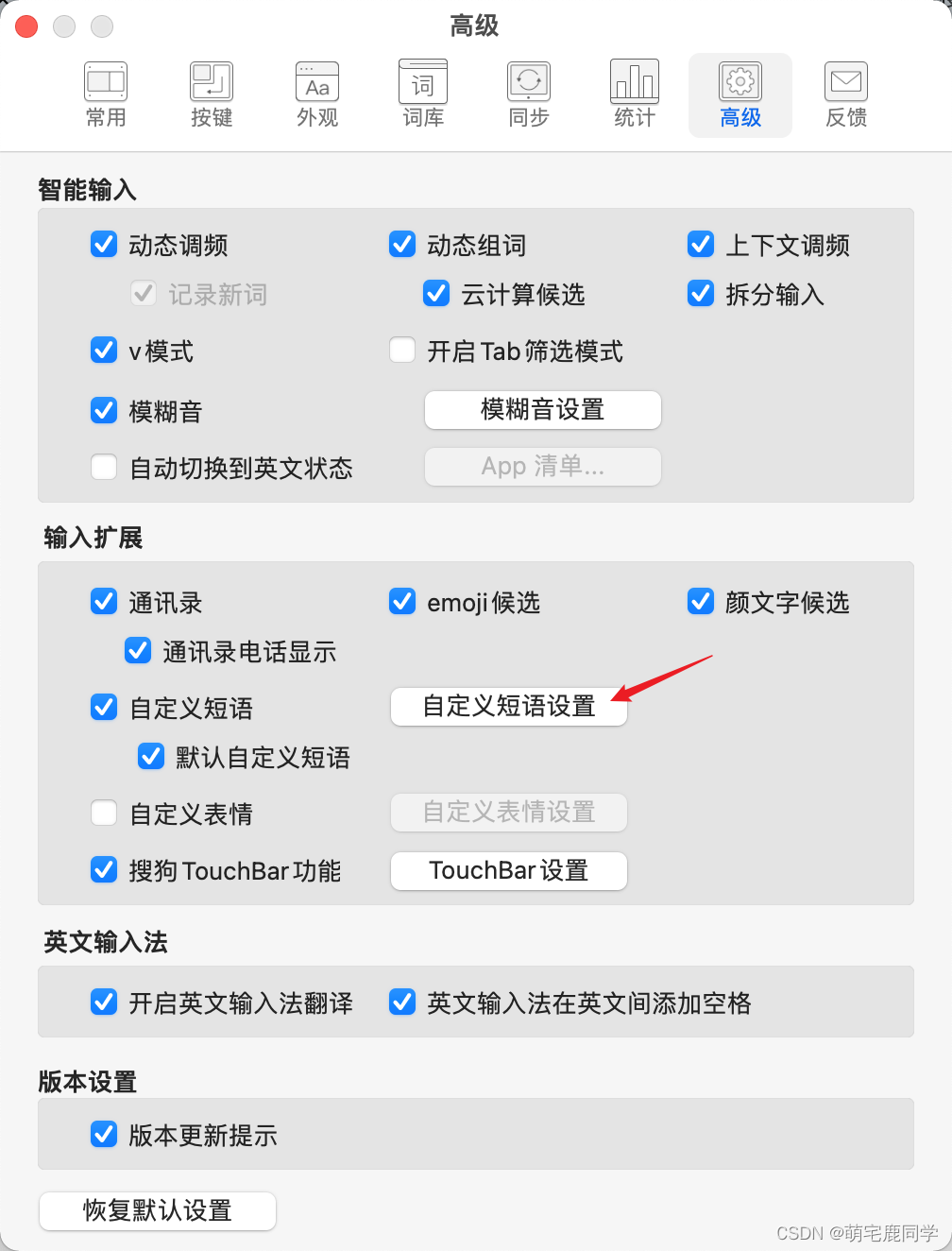Click the 模糊音设置 button
This screenshot has width=952, height=1251.
pos(543,409)
